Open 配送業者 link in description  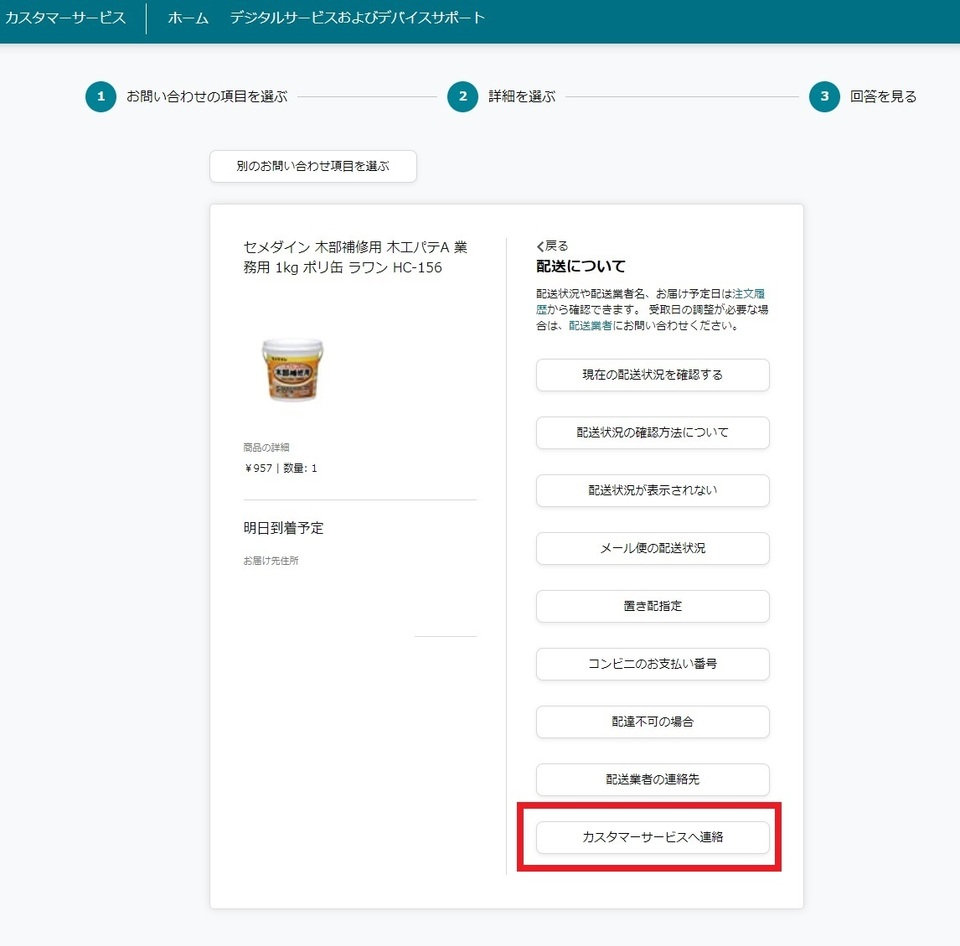click(590, 325)
